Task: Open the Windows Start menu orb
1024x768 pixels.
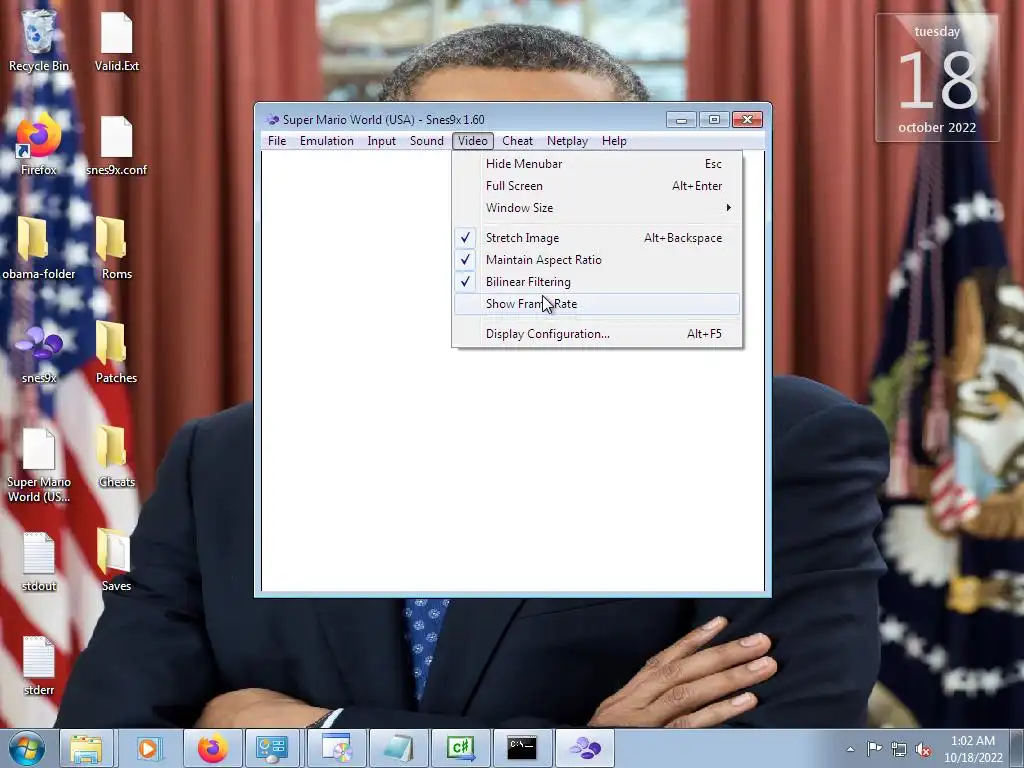Action: [x=27, y=748]
